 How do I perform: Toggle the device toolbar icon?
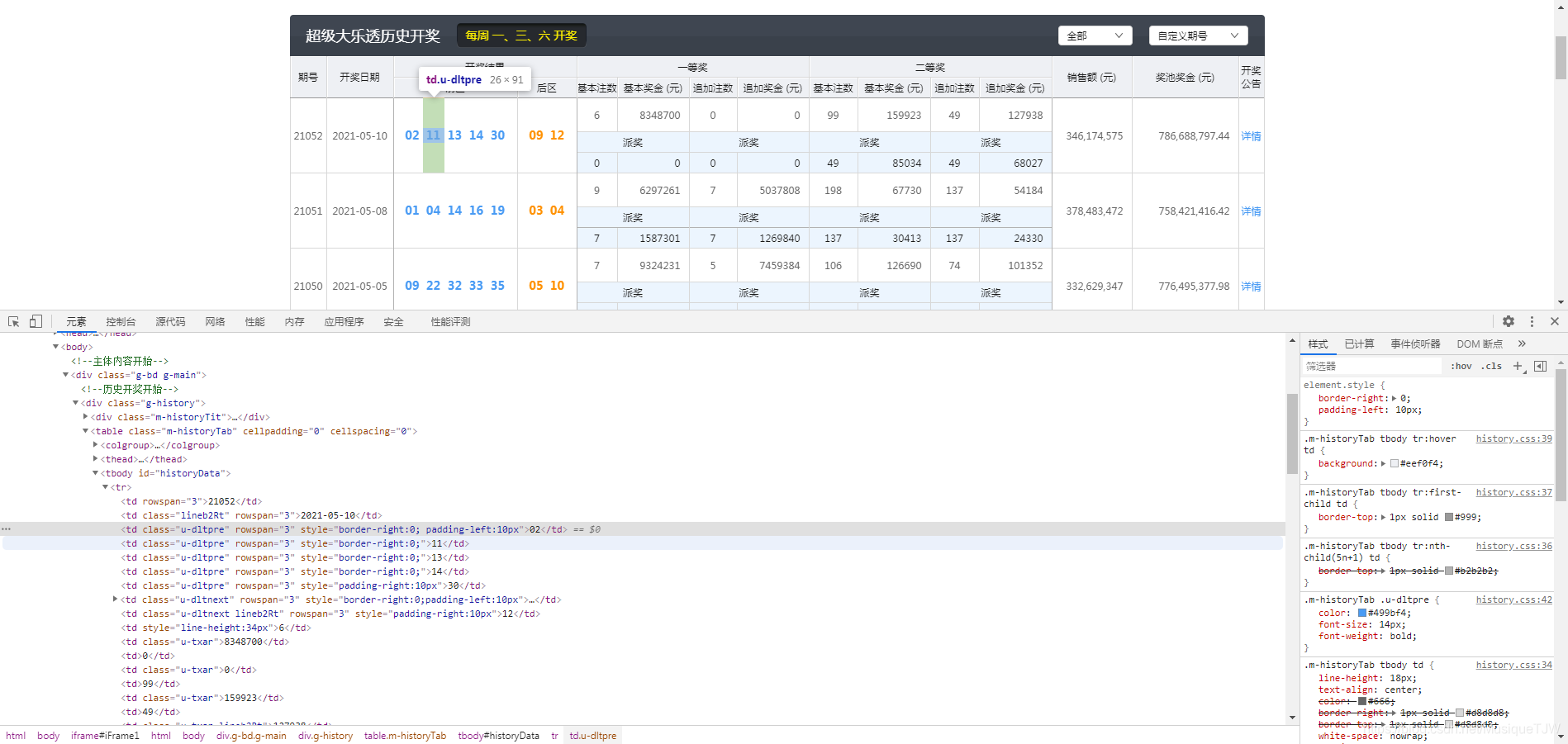tap(36, 321)
